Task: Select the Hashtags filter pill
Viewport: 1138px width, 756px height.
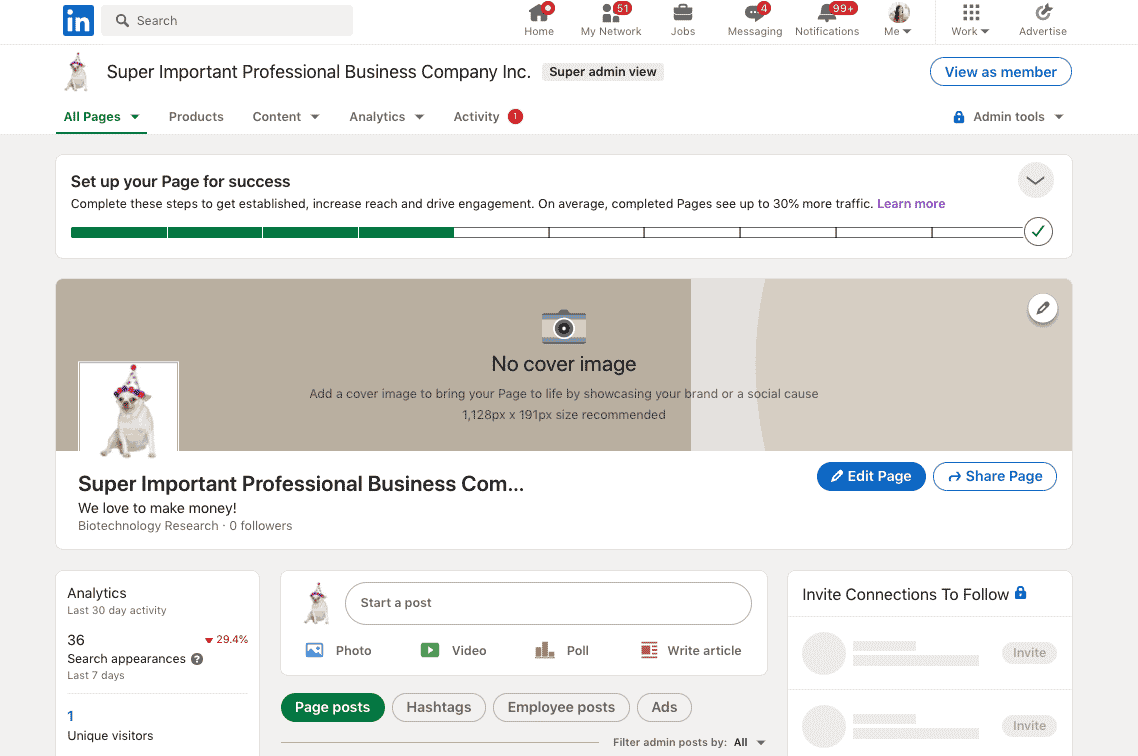Action: click(x=438, y=707)
